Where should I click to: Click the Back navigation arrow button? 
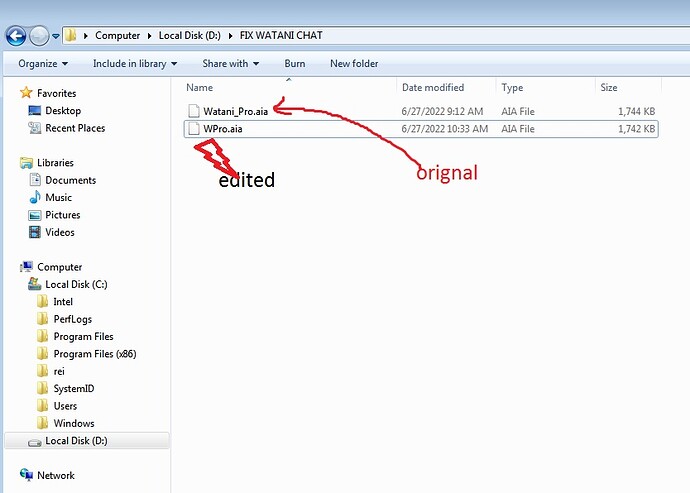click(x=16, y=36)
